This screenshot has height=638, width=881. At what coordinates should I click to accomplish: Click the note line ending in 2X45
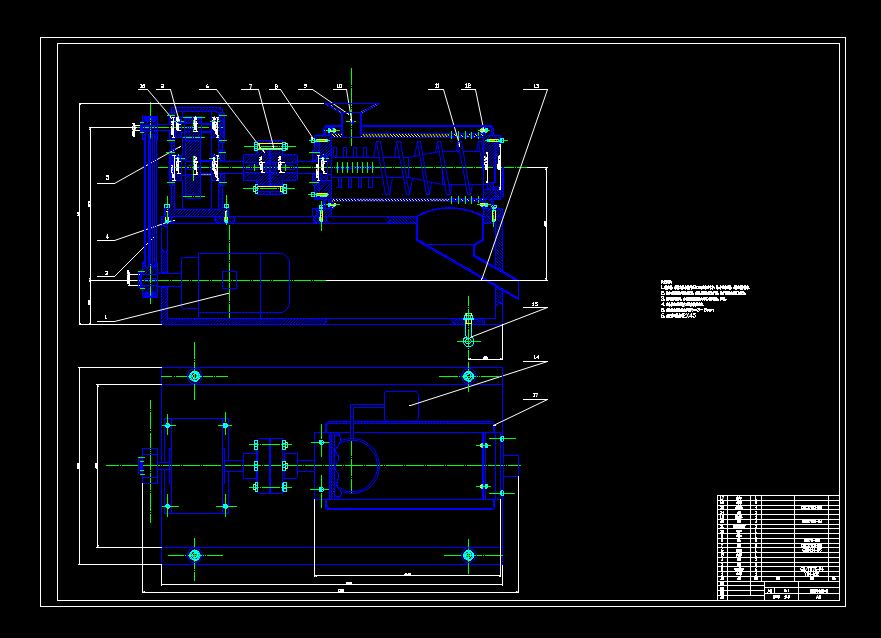[679, 316]
